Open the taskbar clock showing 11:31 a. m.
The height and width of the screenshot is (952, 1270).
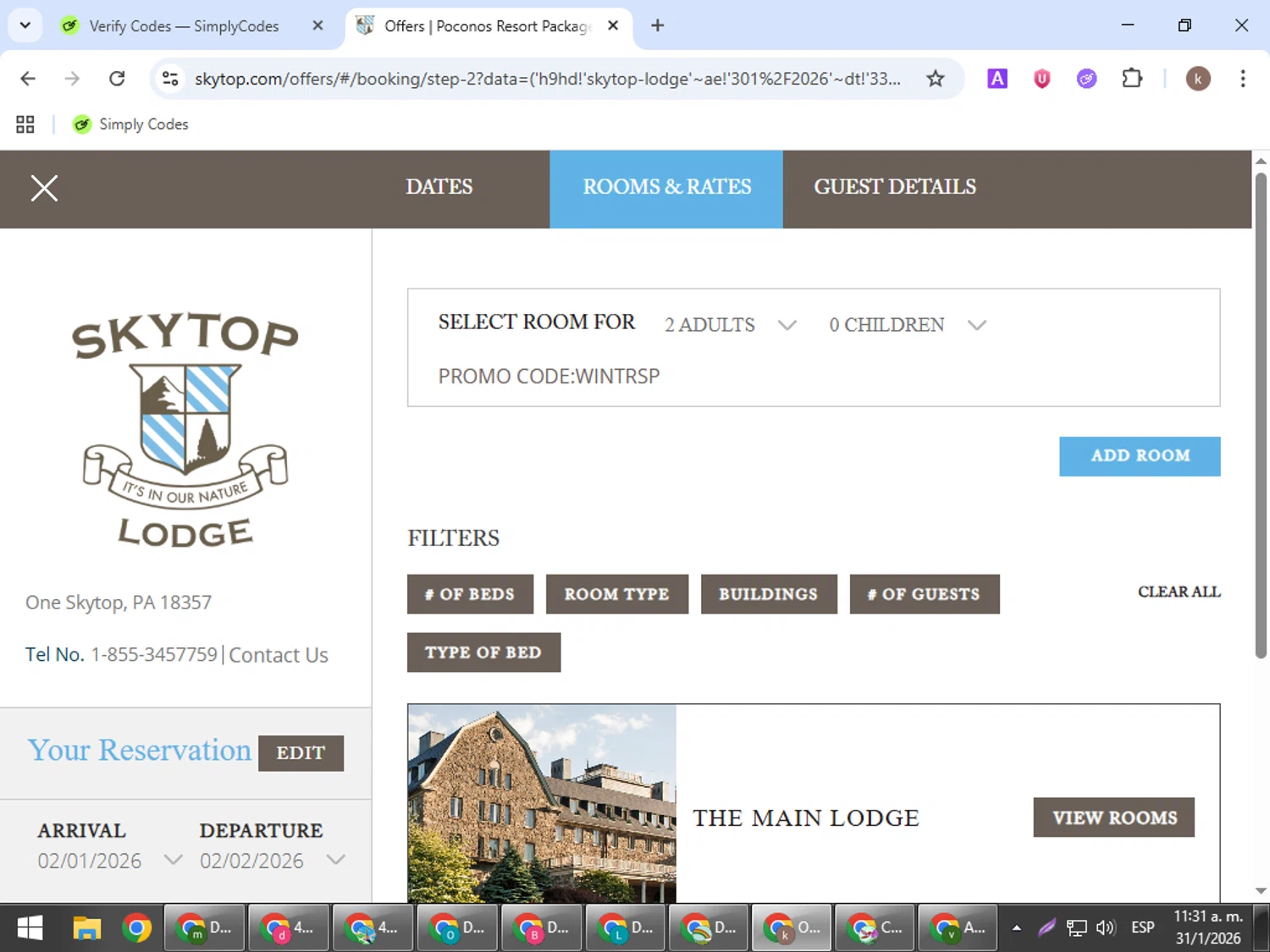click(x=1208, y=928)
